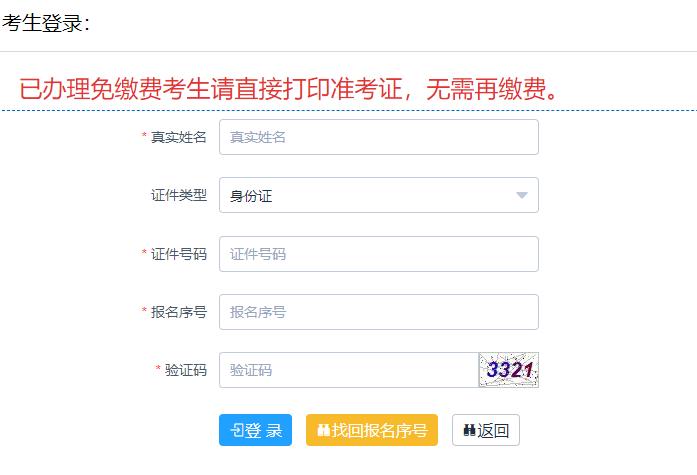The image size is (697, 475).
Task: Click the 返回 text on the white button
Action: coord(493,430)
